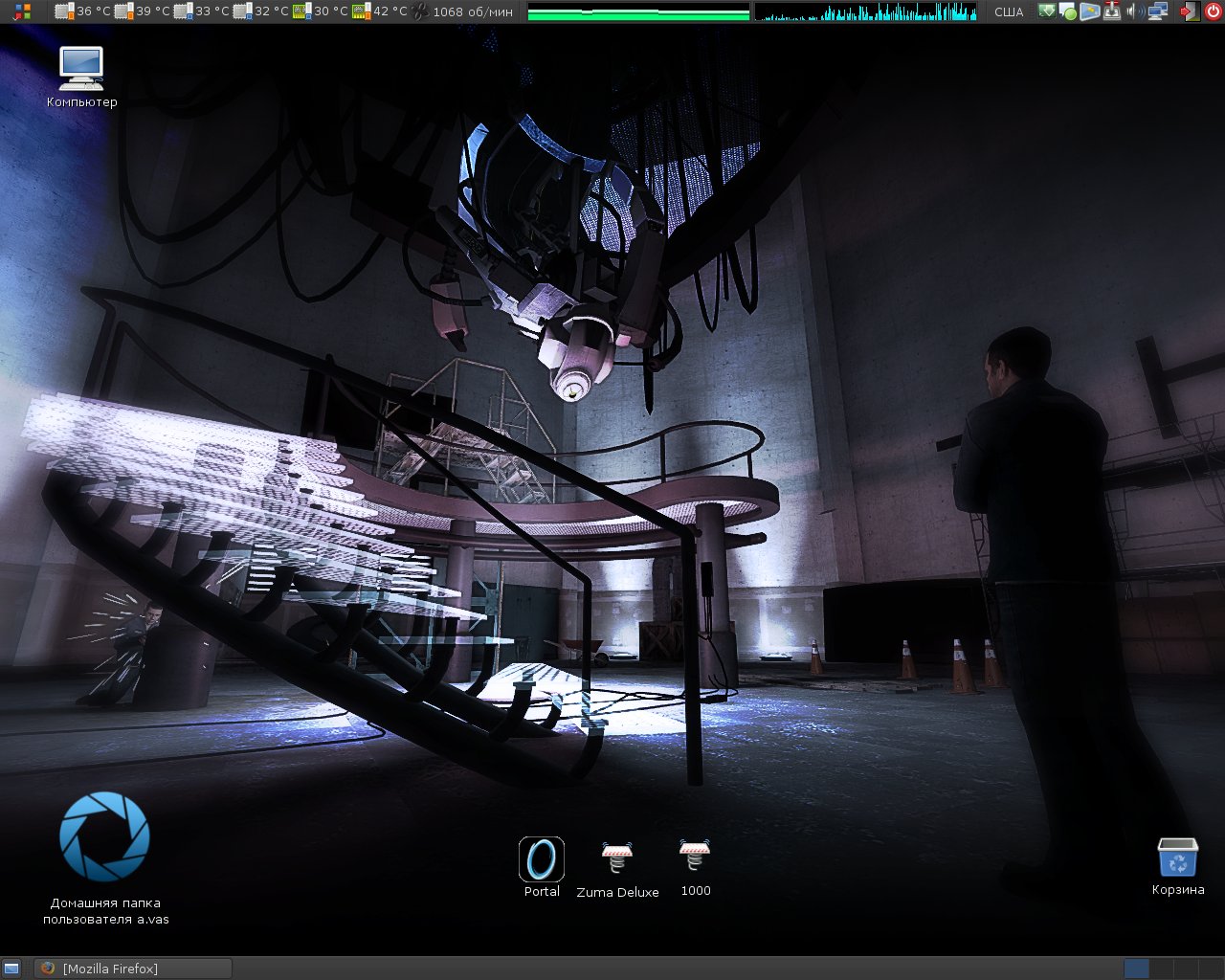The height and width of the screenshot is (980, 1225).
Task: Open the green system load monitor graph
Action: [x=638, y=11]
